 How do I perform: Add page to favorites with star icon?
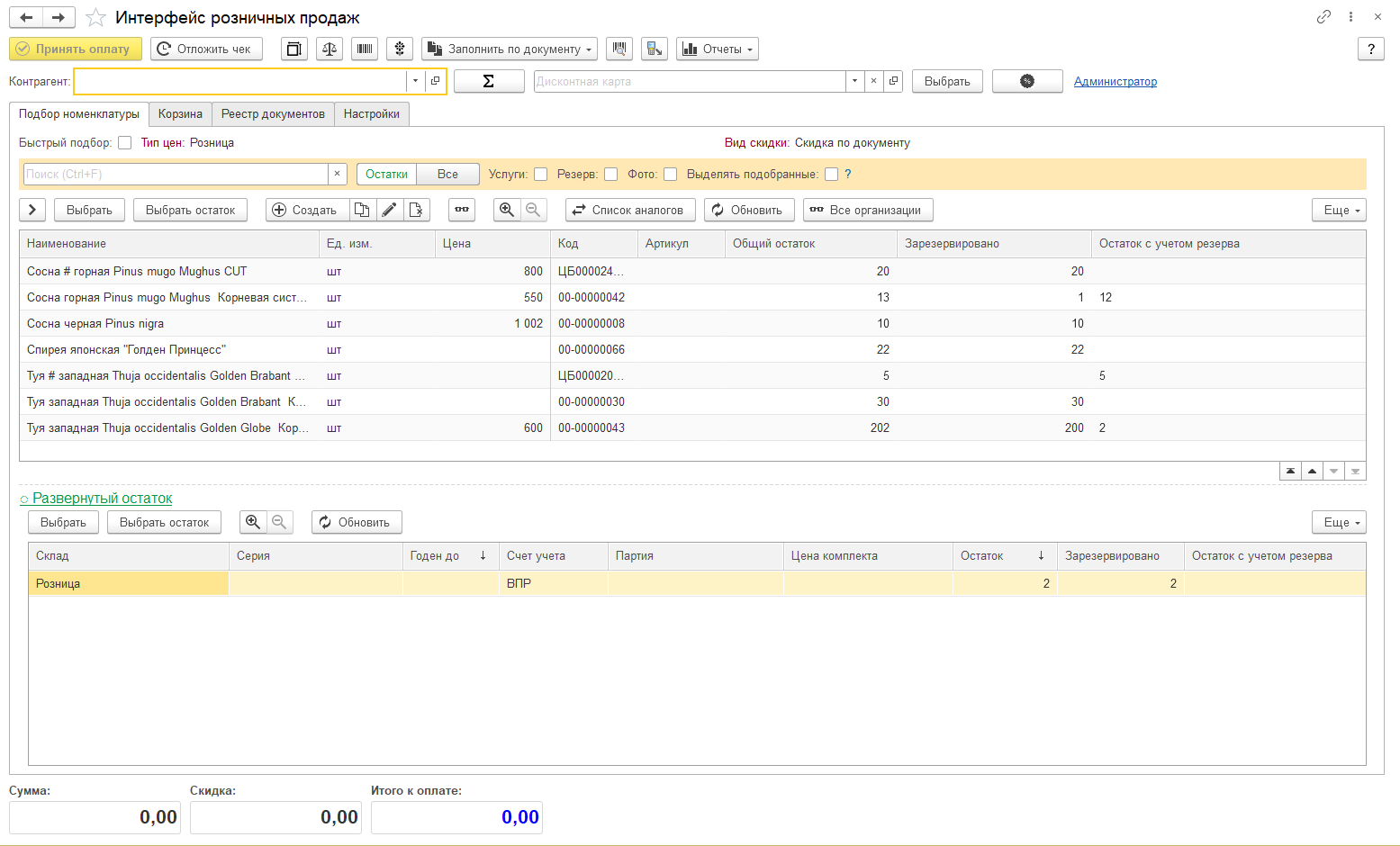[x=96, y=18]
